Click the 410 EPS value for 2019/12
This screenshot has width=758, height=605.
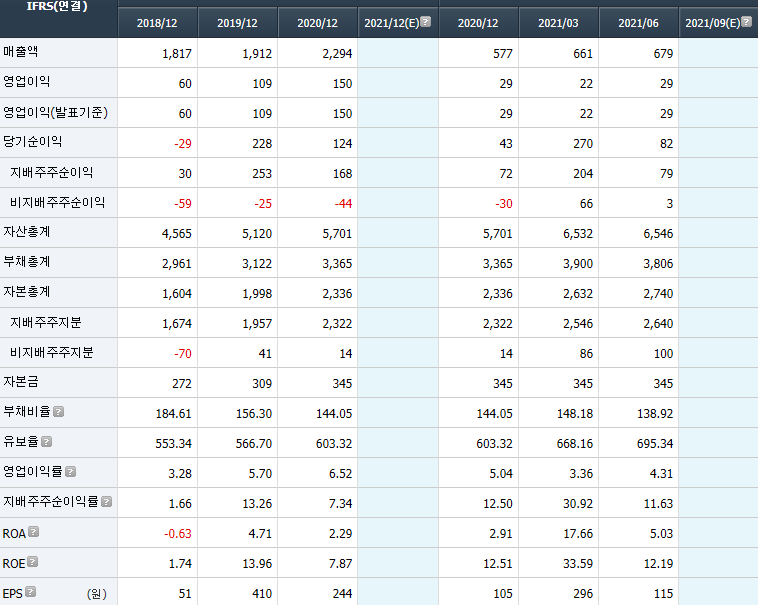click(262, 593)
